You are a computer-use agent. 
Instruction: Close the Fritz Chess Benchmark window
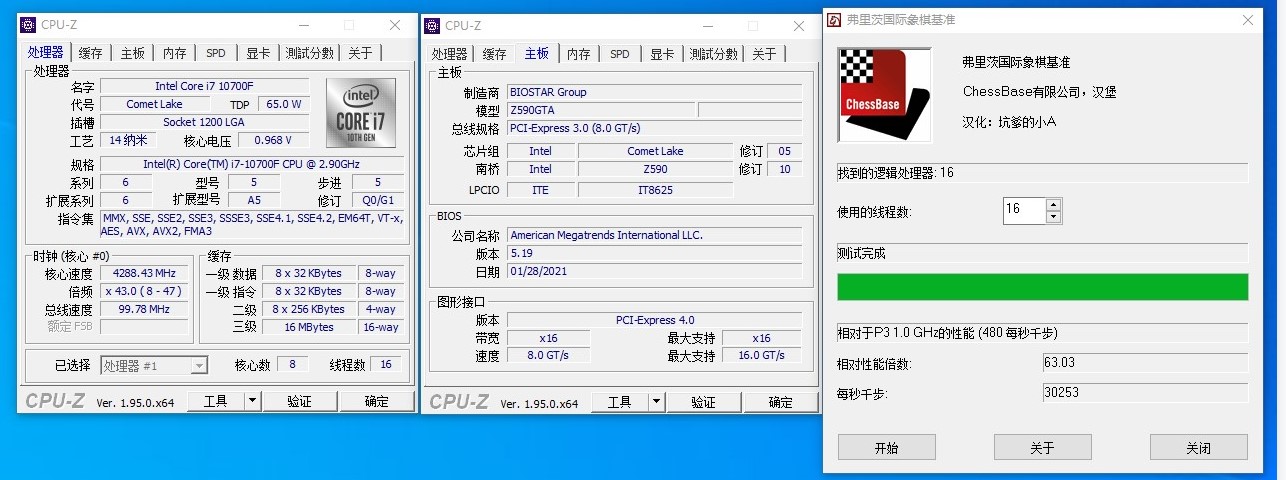tap(1246, 19)
